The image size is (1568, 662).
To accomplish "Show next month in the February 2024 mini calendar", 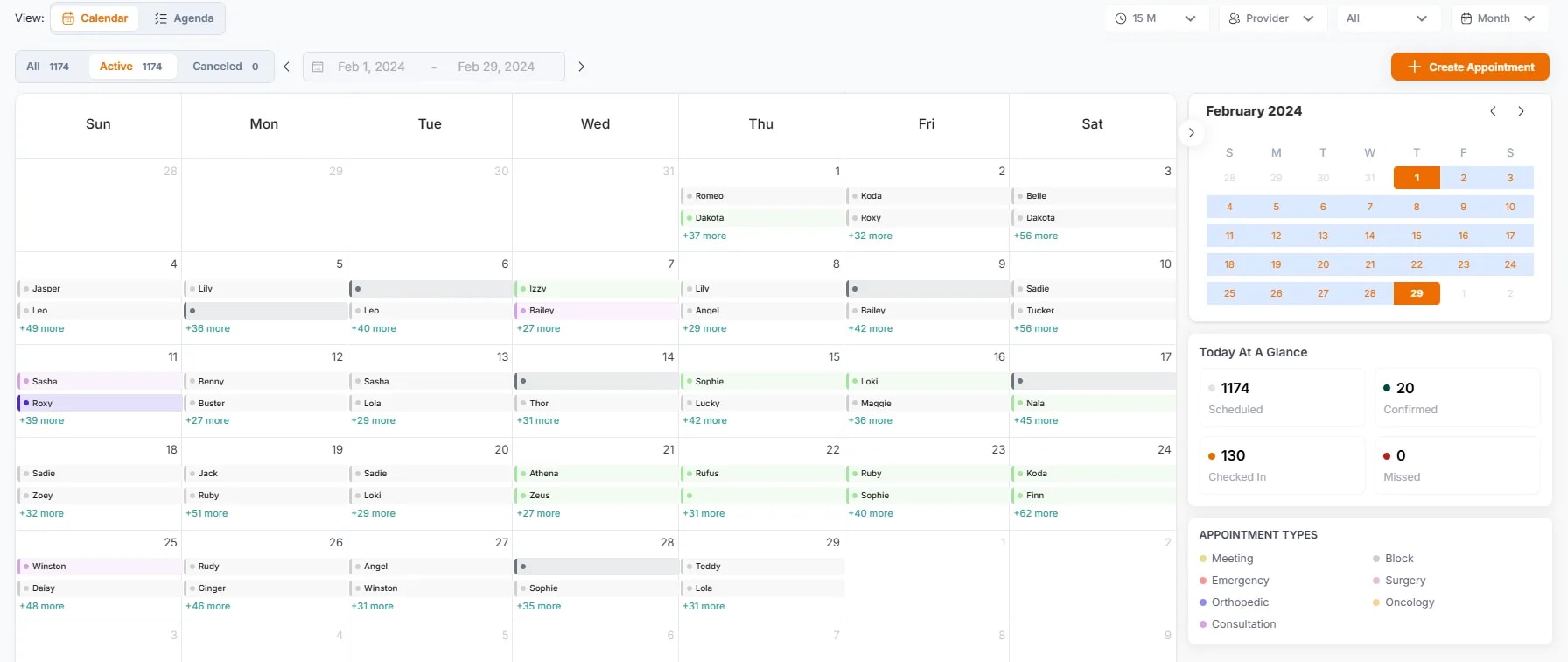I will click(1522, 111).
